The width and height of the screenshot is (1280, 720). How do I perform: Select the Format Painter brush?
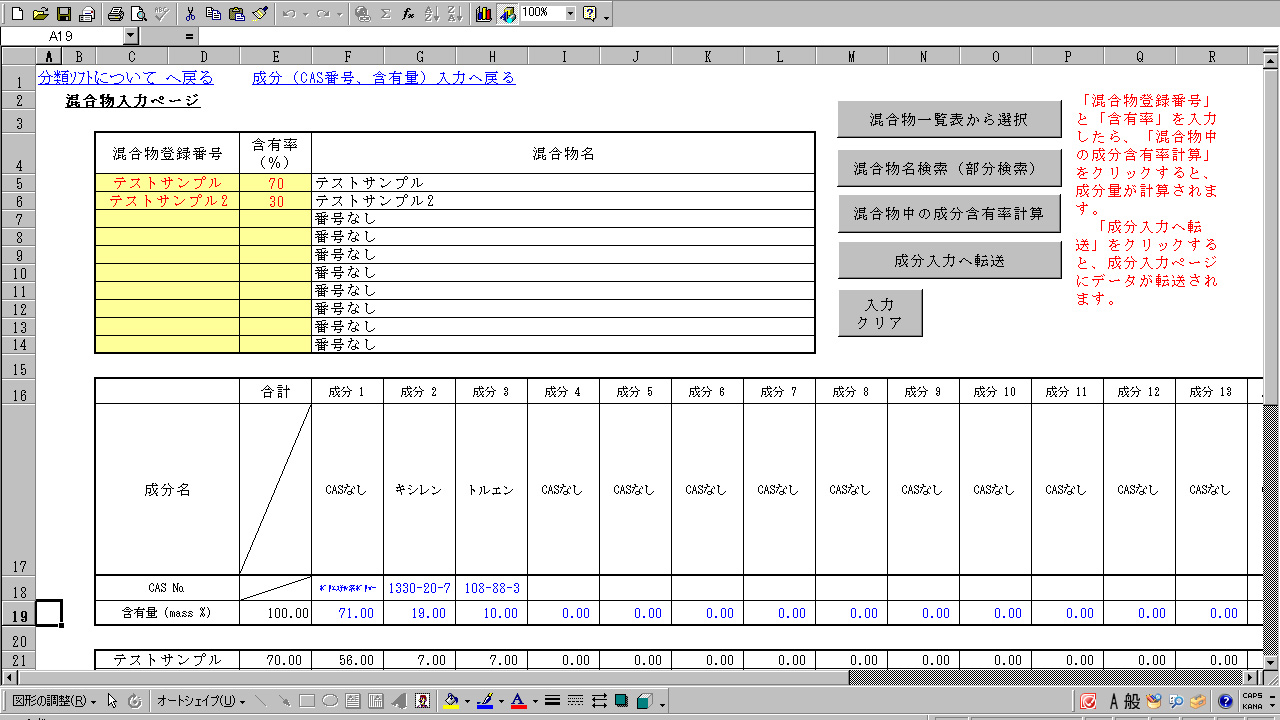[259, 14]
